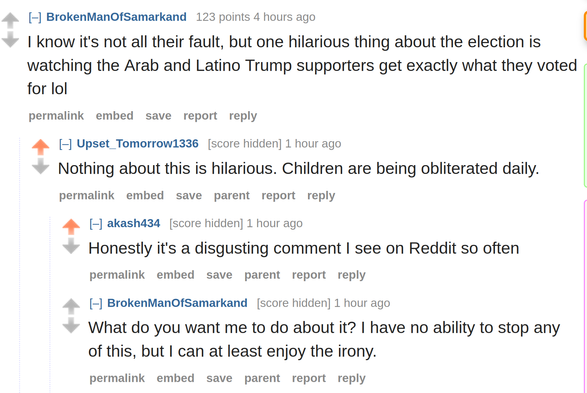
Task: Open Upset_Tomorrow1336's user profile
Action: coord(137,144)
